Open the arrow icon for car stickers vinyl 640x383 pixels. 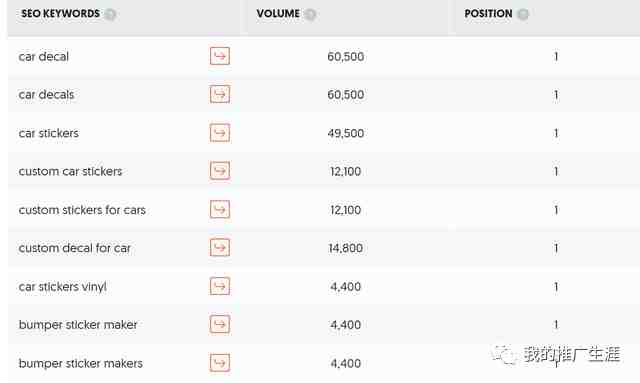[220, 286]
